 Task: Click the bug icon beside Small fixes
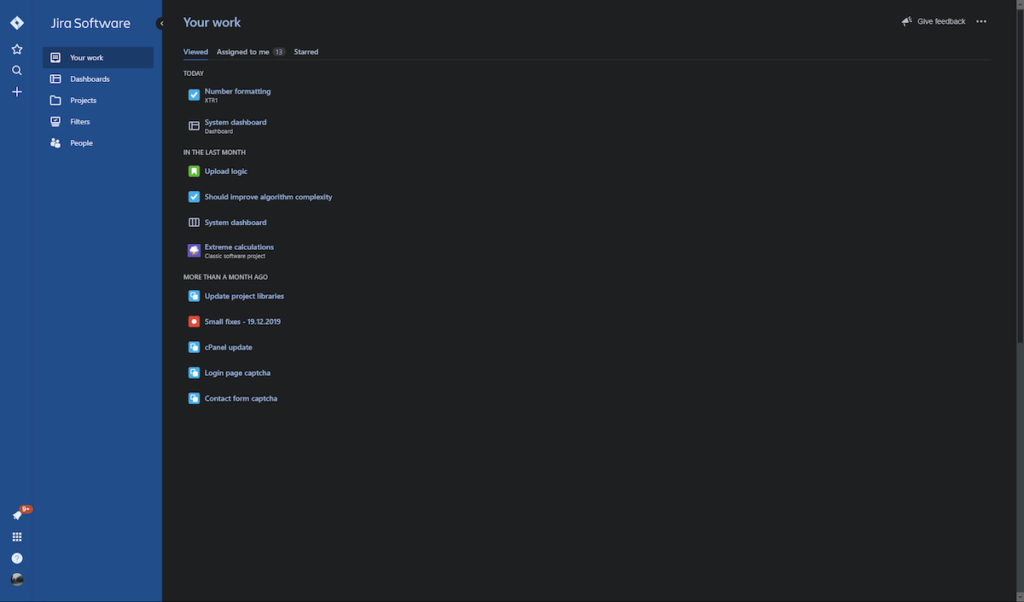pos(193,321)
